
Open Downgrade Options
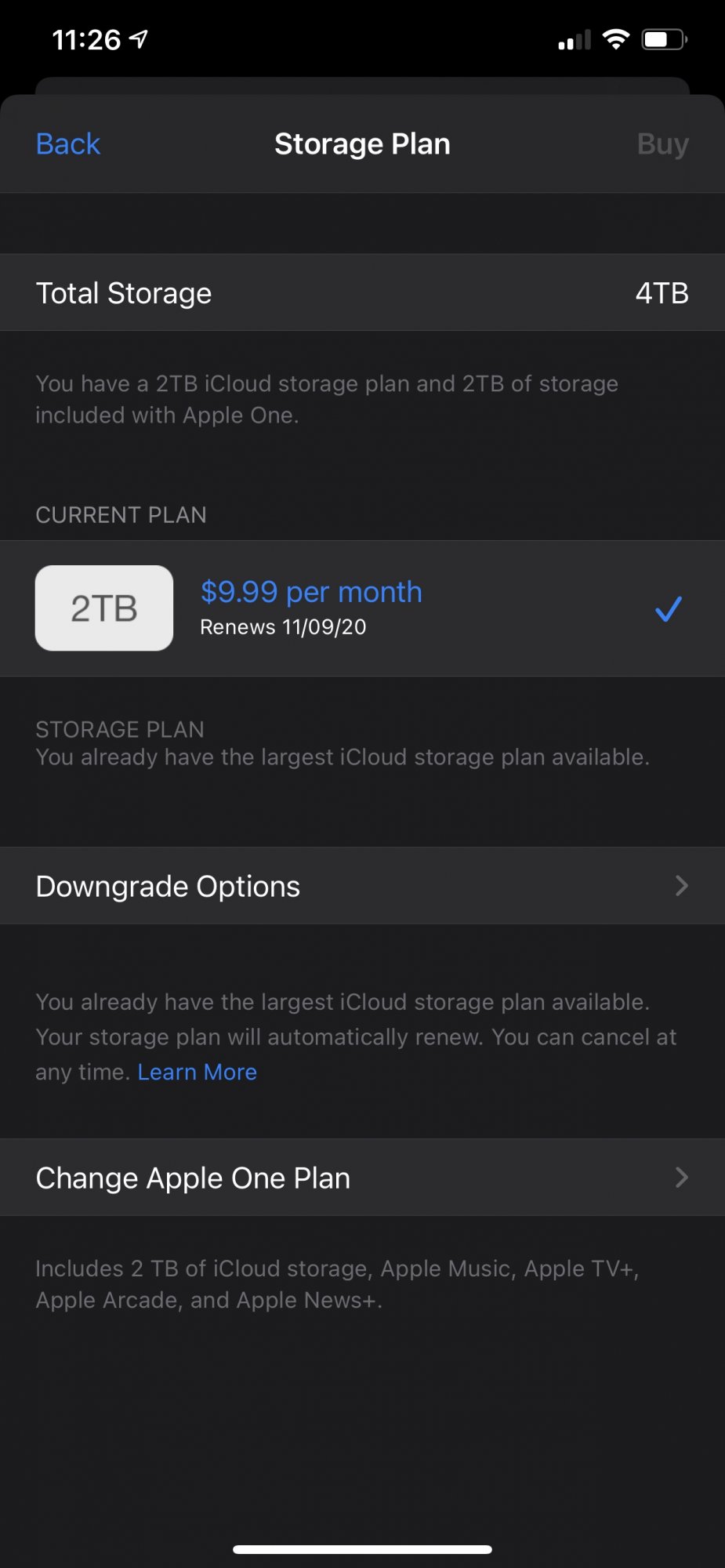coord(362,886)
